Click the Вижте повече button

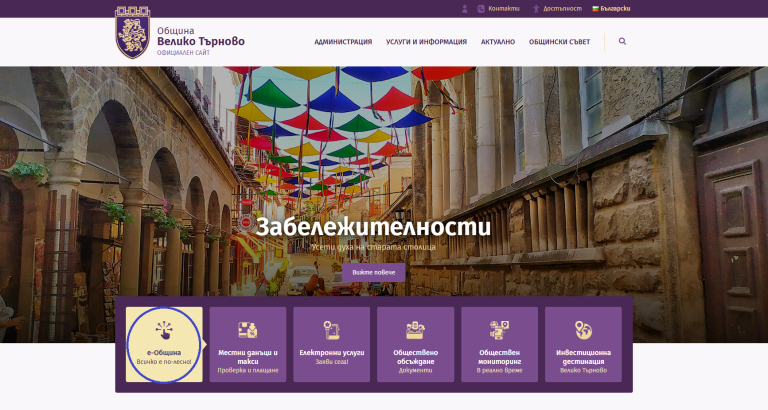pyautogui.click(x=374, y=272)
